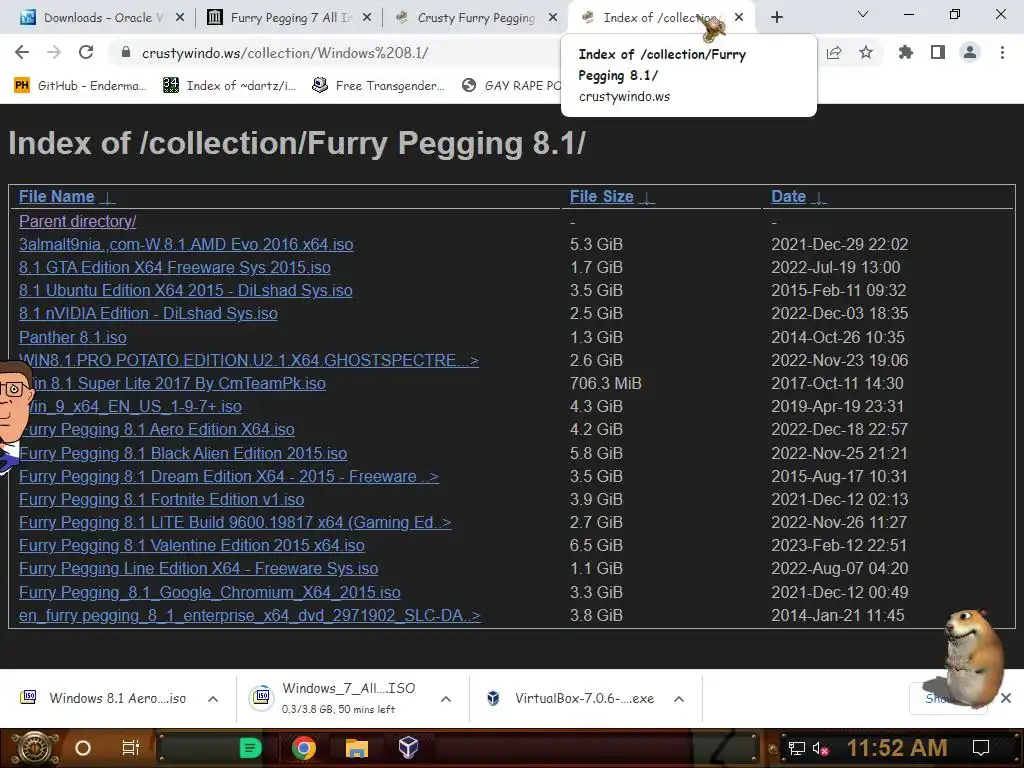Open network status in system tray
Screen dimensions: 1024x768
pos(797,748)
